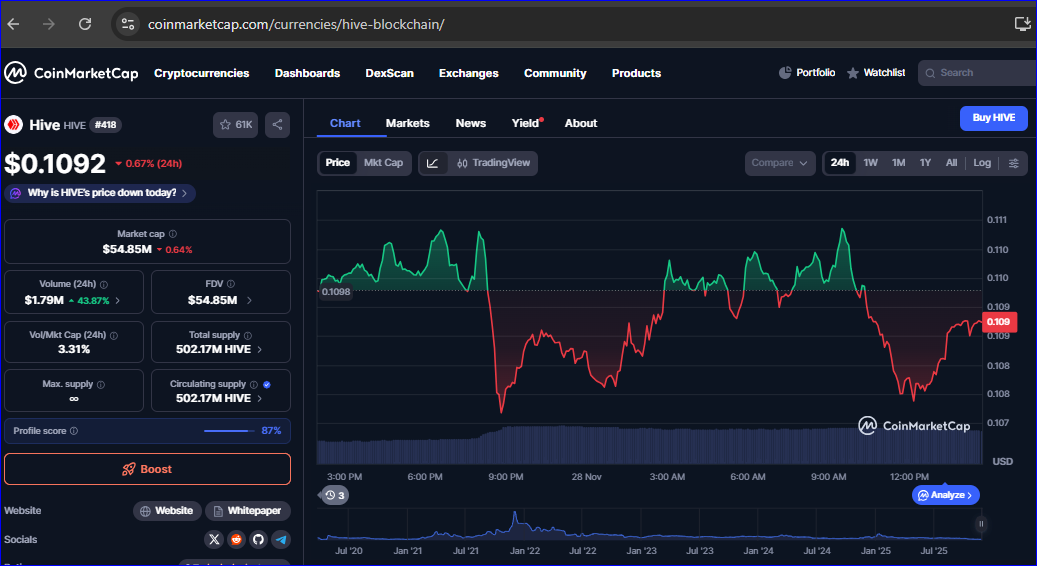1037x566 pixels.
Task: Switch to the Chart tab
Action: (345, 123)
